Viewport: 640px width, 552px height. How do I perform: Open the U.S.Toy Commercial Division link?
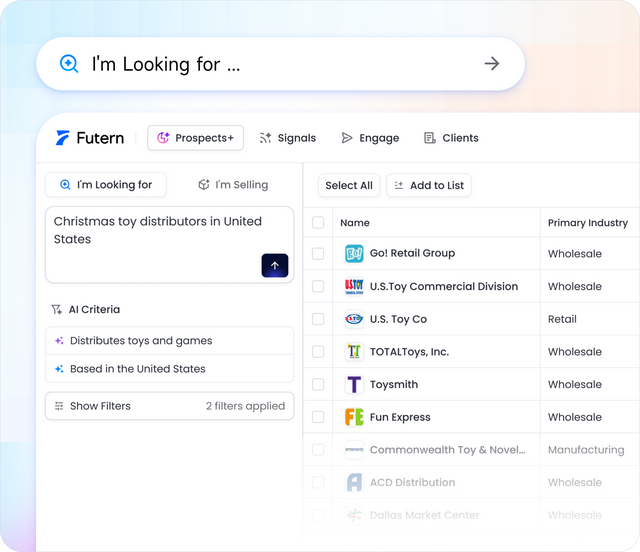click(443, 286)
